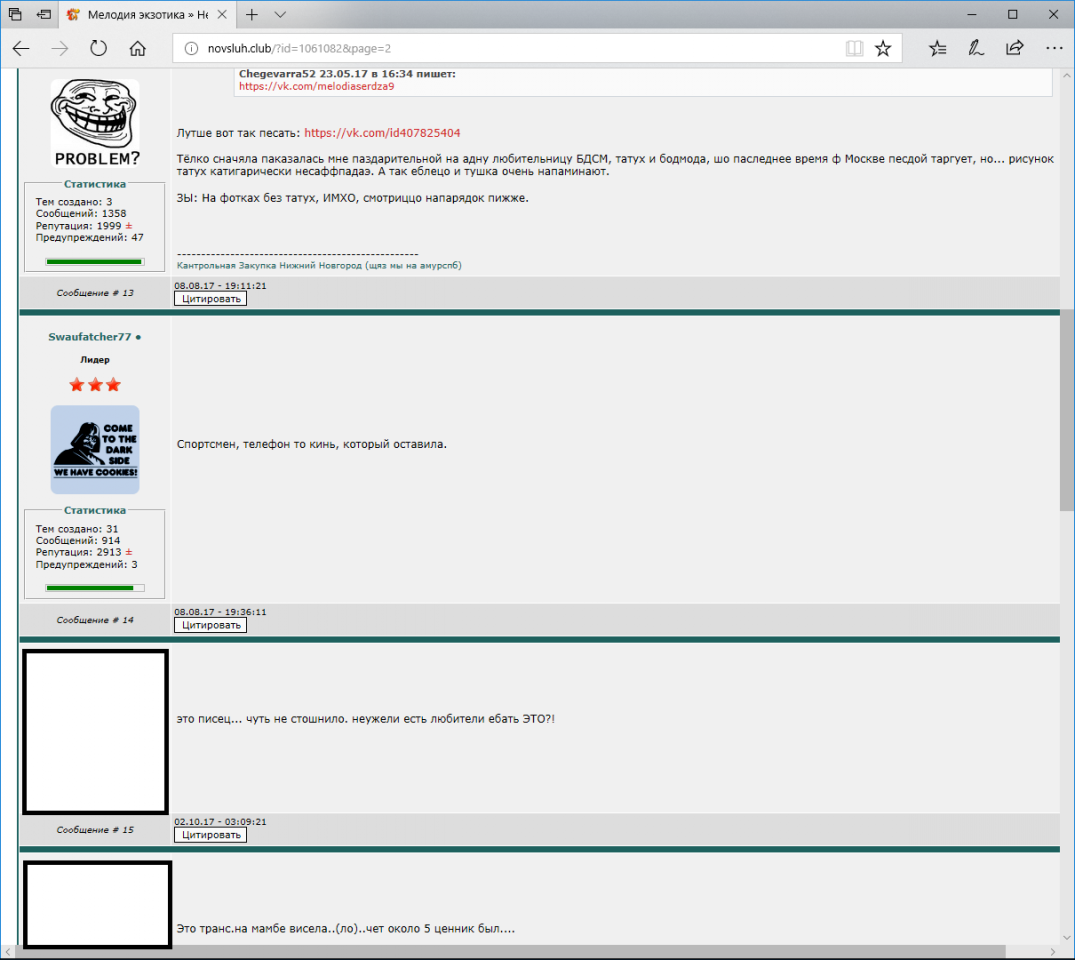Expand the tab previews chevron
The width and height of the screenshot is (1075, 960).
point(280,15)
